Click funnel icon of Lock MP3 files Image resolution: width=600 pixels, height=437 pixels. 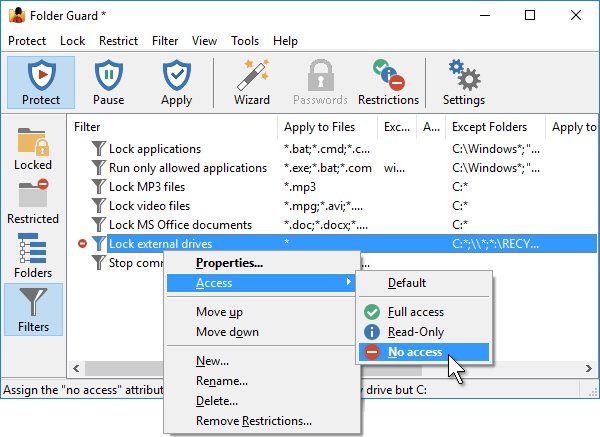tap(98, 186)
